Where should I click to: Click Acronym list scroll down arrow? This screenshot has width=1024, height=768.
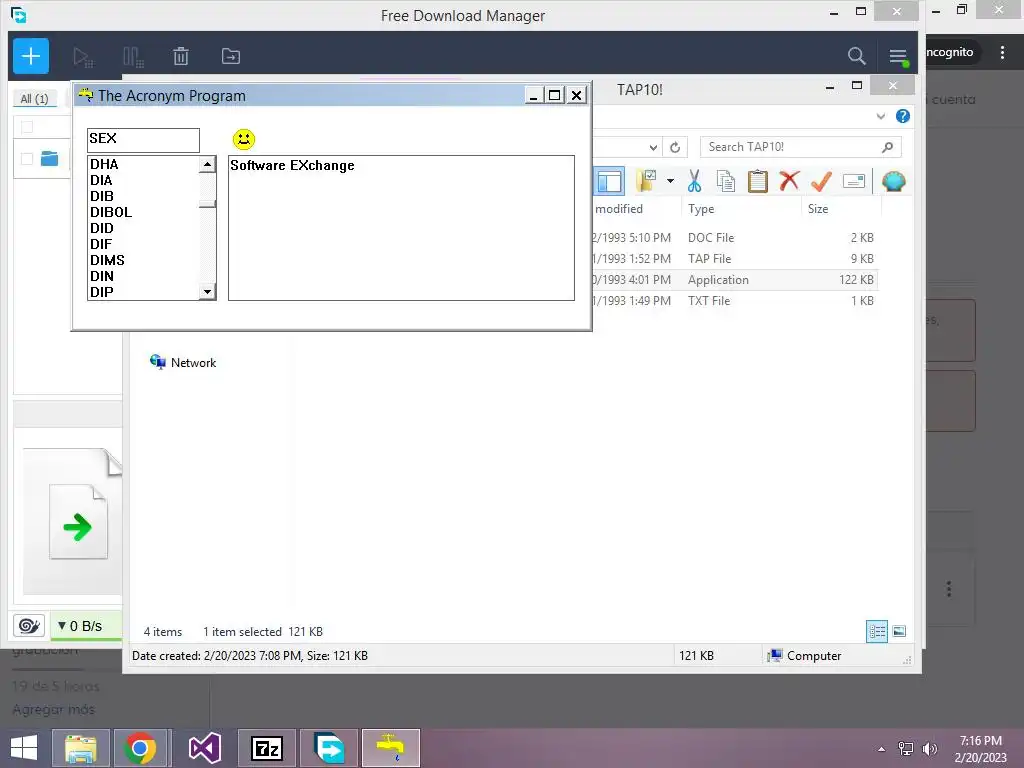point(208,292)
